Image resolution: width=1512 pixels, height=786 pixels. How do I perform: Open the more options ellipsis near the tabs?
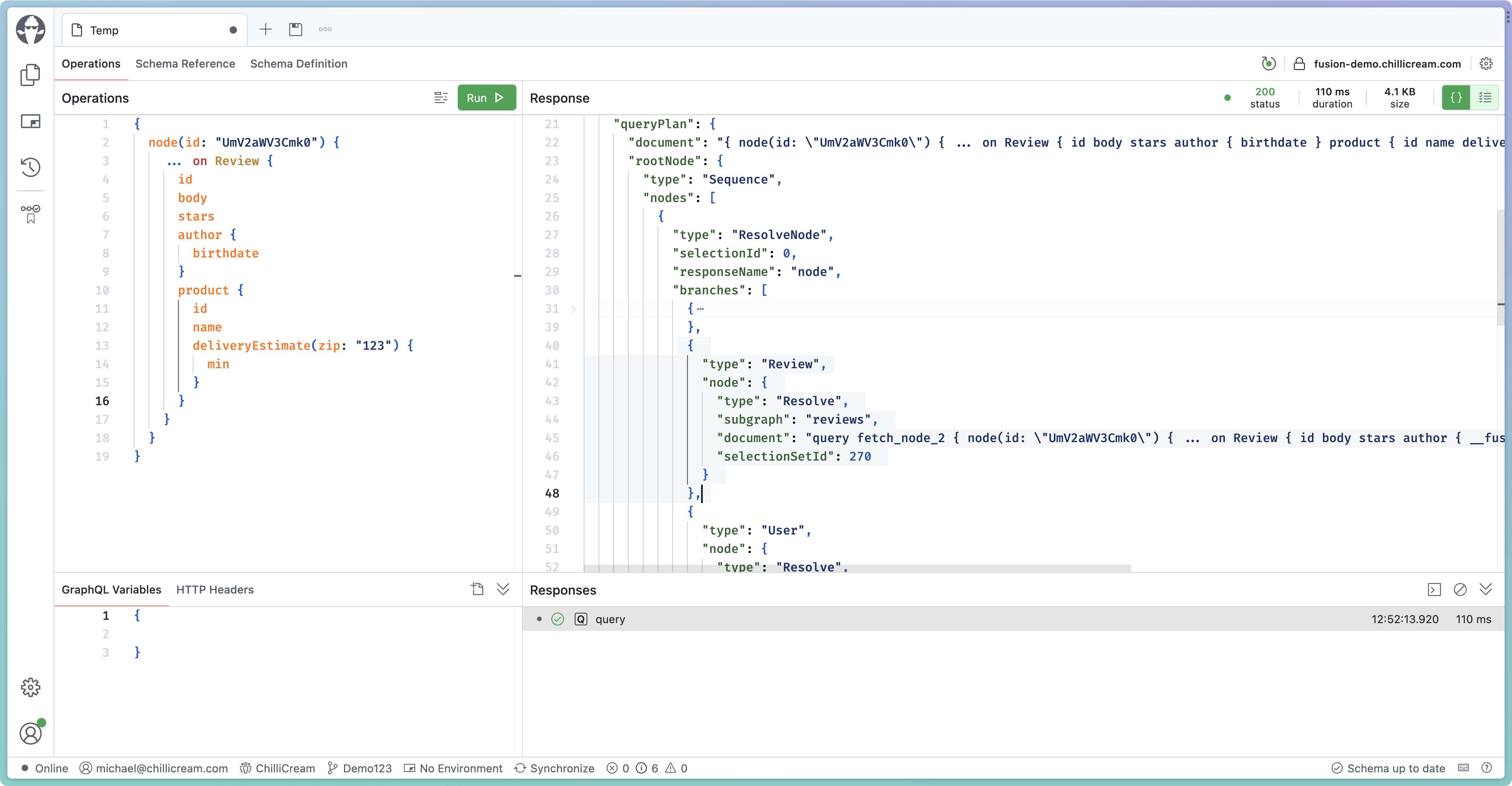pos(325,30)
